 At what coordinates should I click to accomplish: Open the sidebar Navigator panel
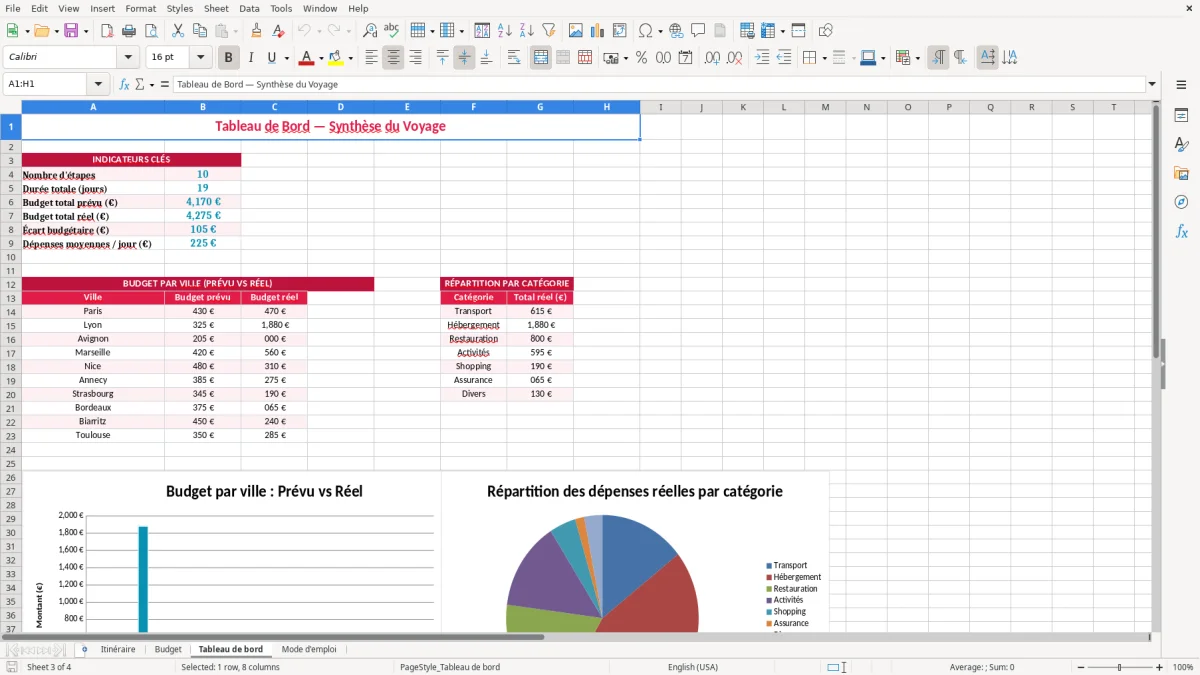click(1181, 202)
